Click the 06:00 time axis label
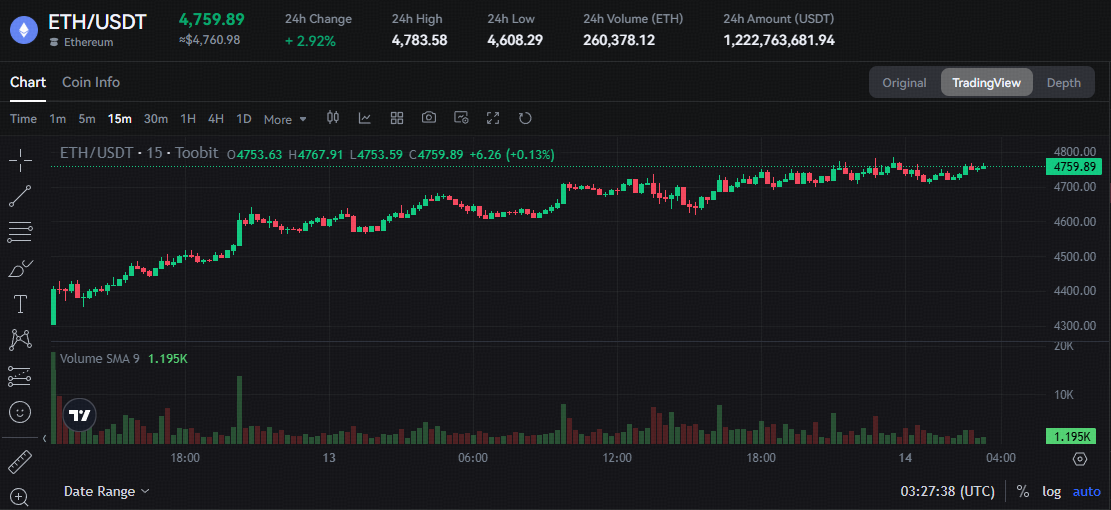1111x510 pixels. click(473, 458)
